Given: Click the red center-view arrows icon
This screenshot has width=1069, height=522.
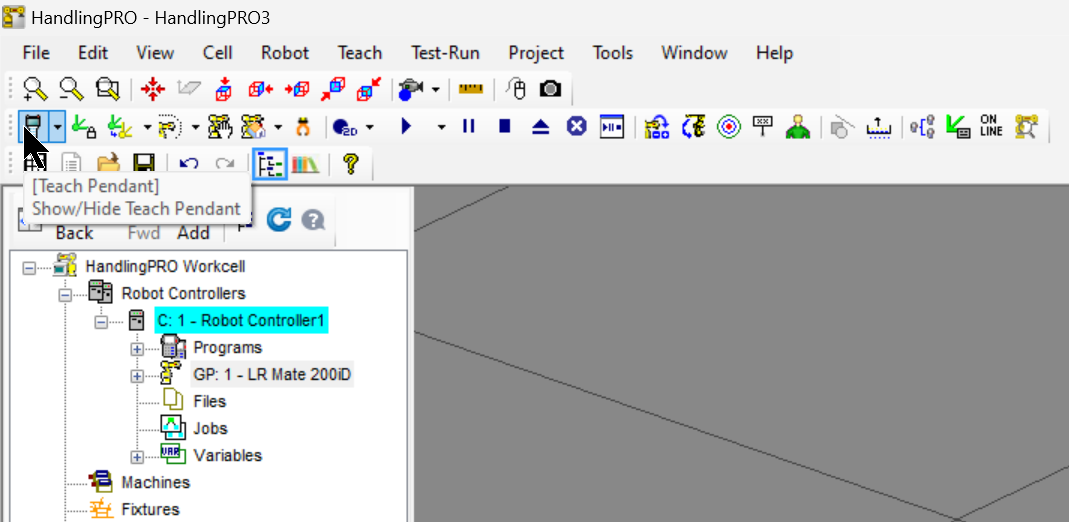Looking at the screenshot, I should tap(153, 89).
